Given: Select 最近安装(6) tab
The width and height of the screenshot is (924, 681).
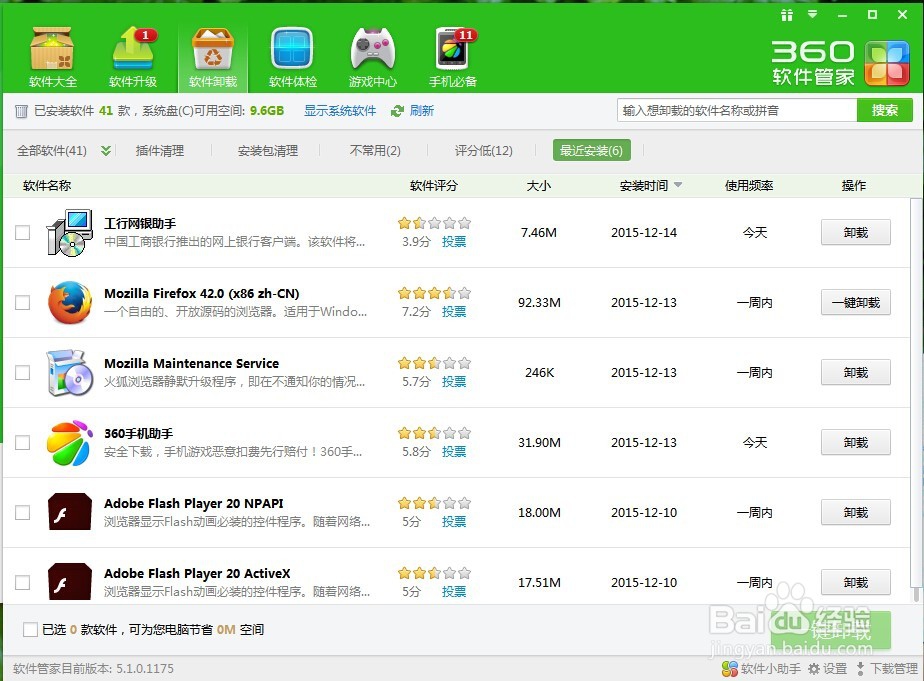Looking at the screenshot, I should pyautogui.click(x=591, y=151).
